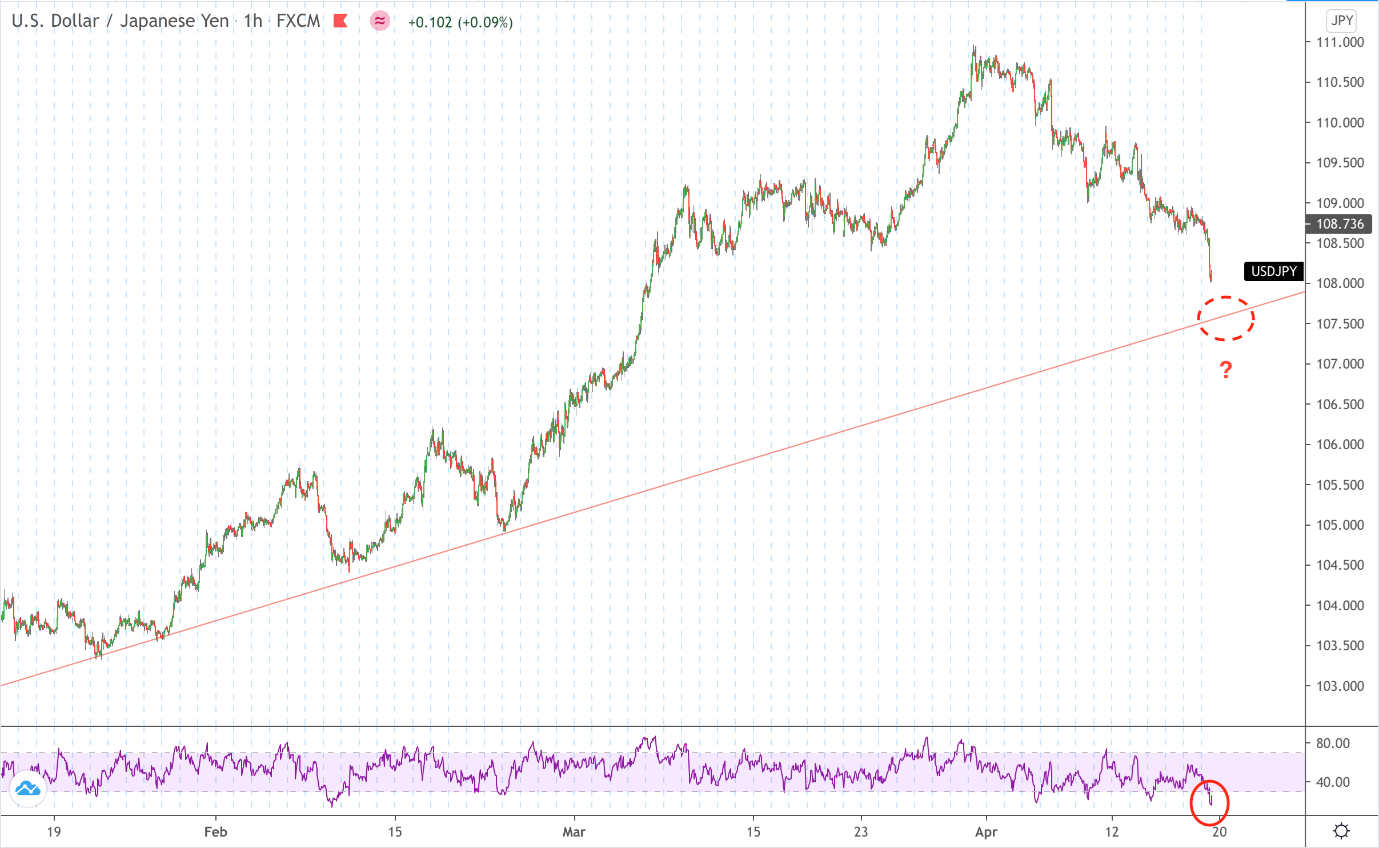Open chart settings via the gear icon
Image resolution: width=1379 pixels, height=848 pixels.
(x=1342, y=831)
